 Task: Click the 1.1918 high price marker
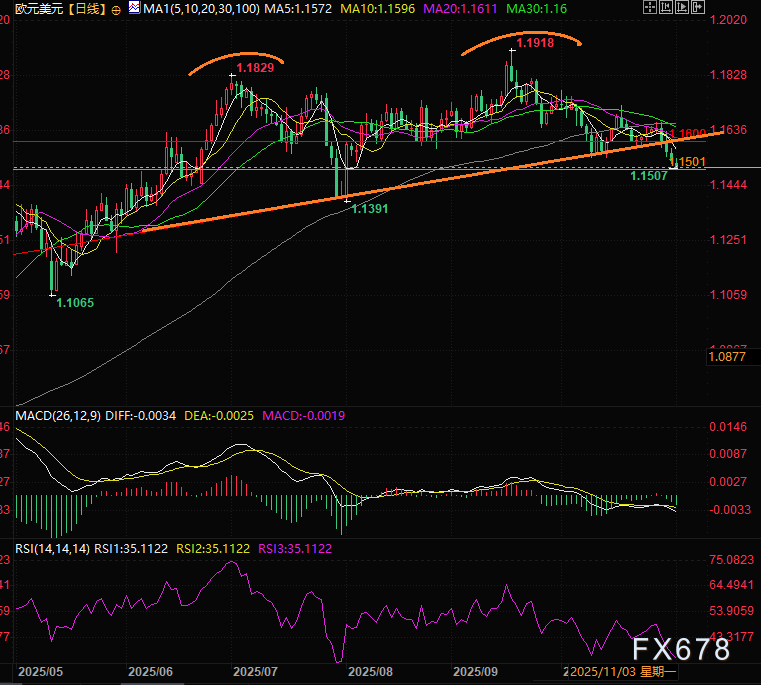tap(537, 43)
